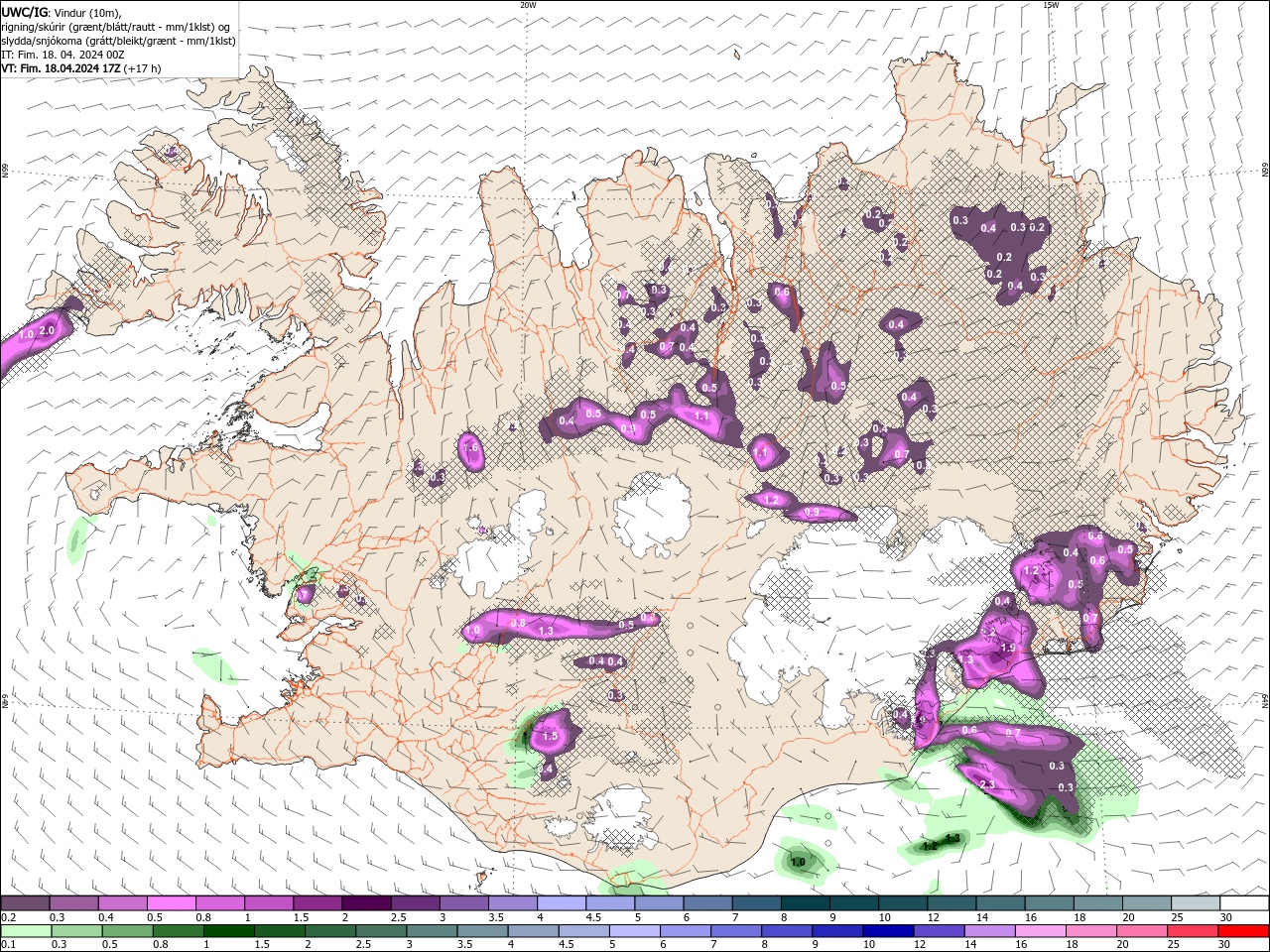Click the '0.1' label beneath the rain legend
Viewport: 1270px width, 952px height.
pyautogui.click(x=8, y=945)
